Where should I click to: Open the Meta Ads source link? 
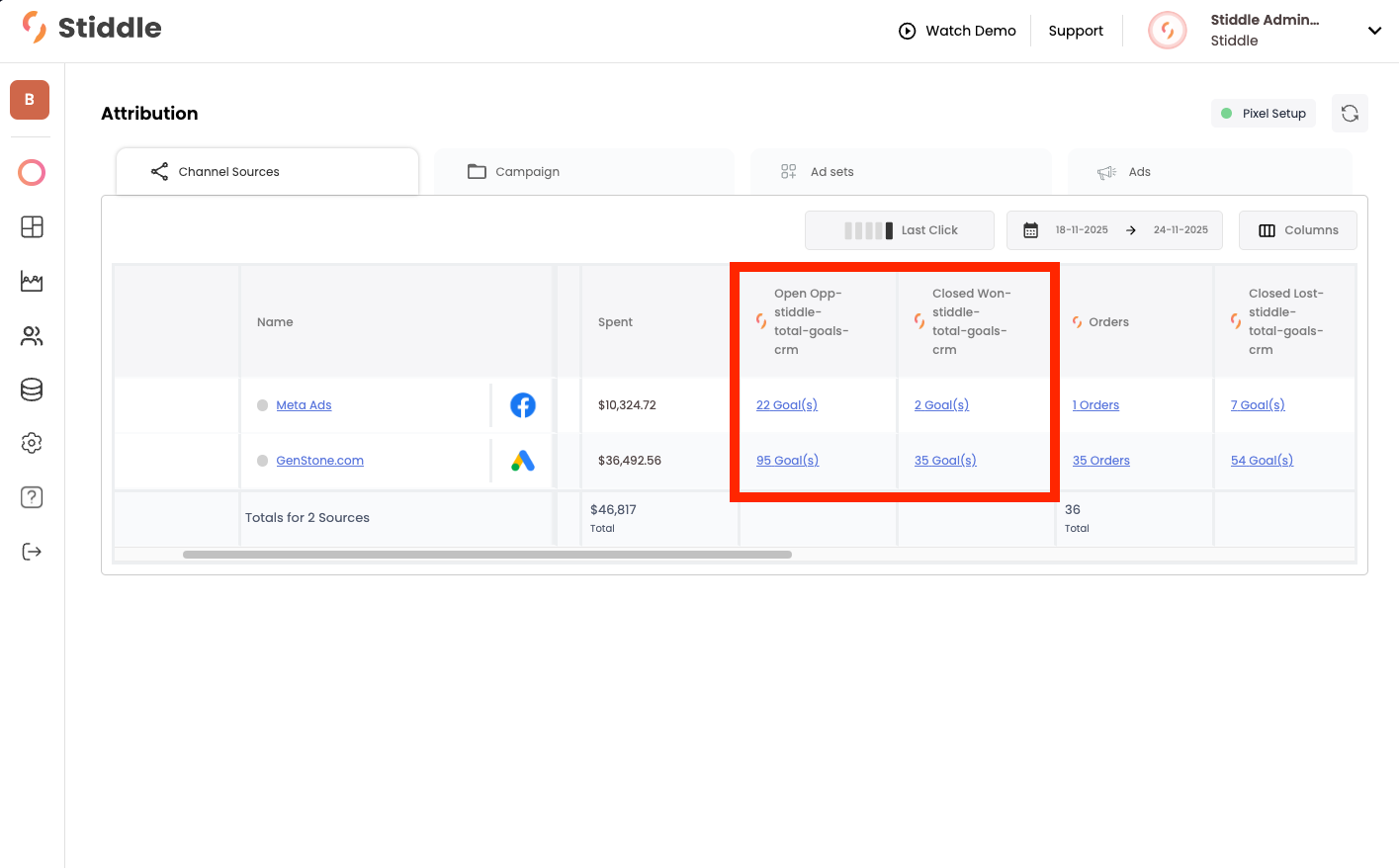[304, 405]
